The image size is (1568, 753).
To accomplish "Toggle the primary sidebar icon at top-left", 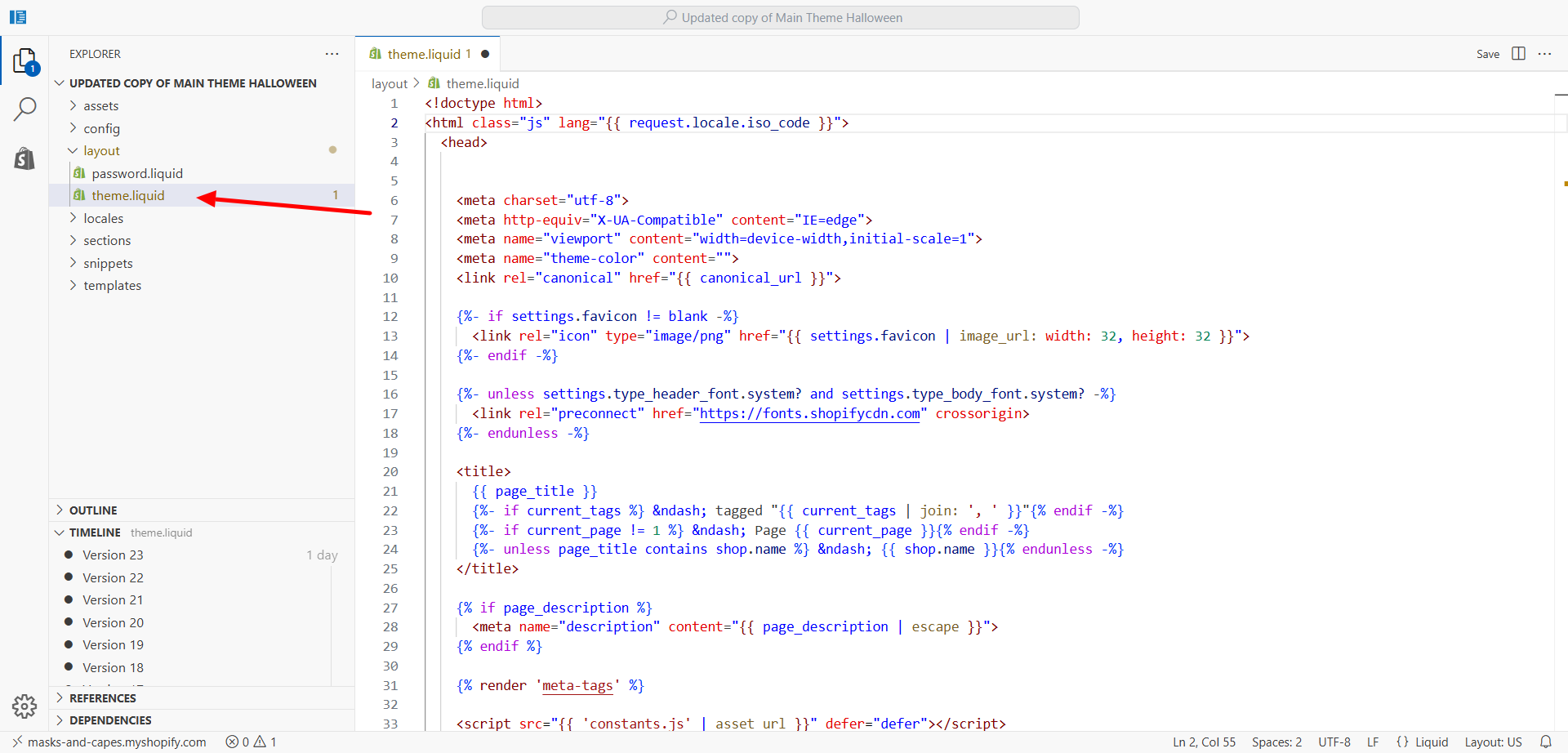I will pyautogui.click(x=18, y=17).
